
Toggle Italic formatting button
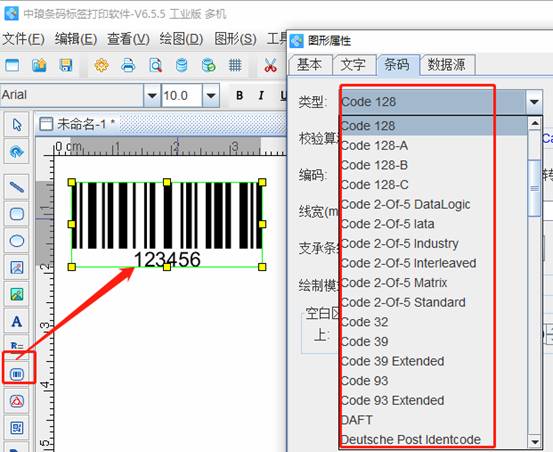tap(261, 96)
